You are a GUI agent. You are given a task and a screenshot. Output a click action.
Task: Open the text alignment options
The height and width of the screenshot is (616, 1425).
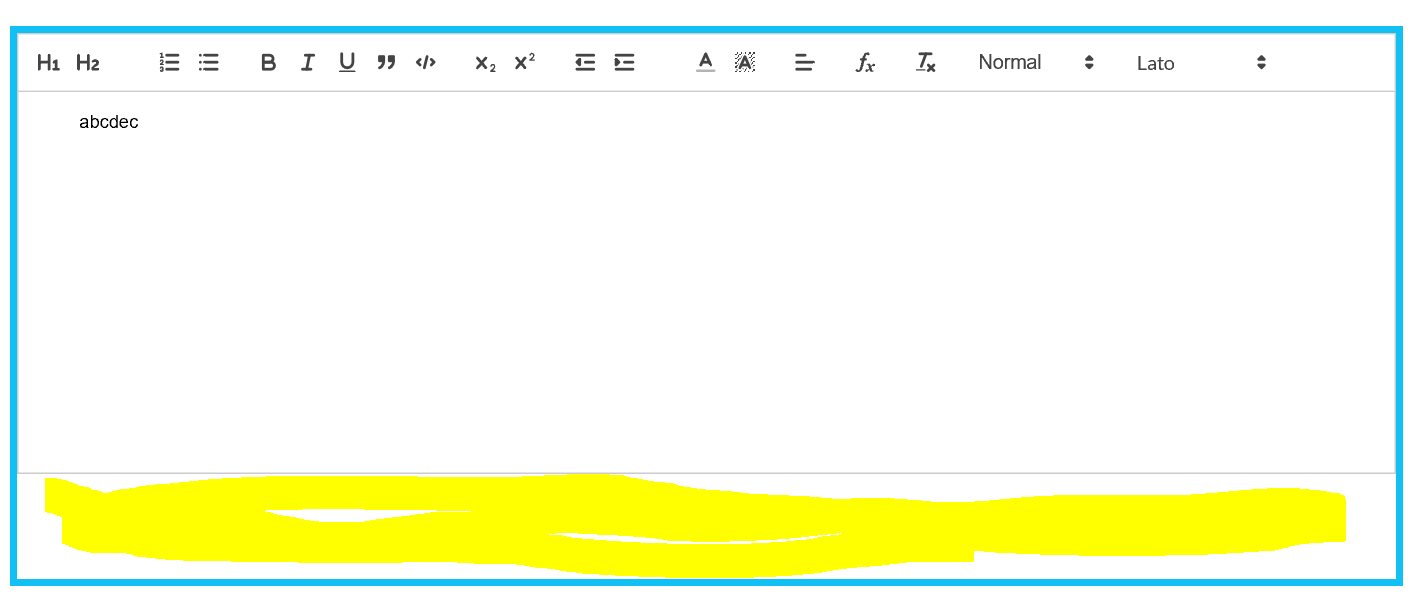pos(805,63)
